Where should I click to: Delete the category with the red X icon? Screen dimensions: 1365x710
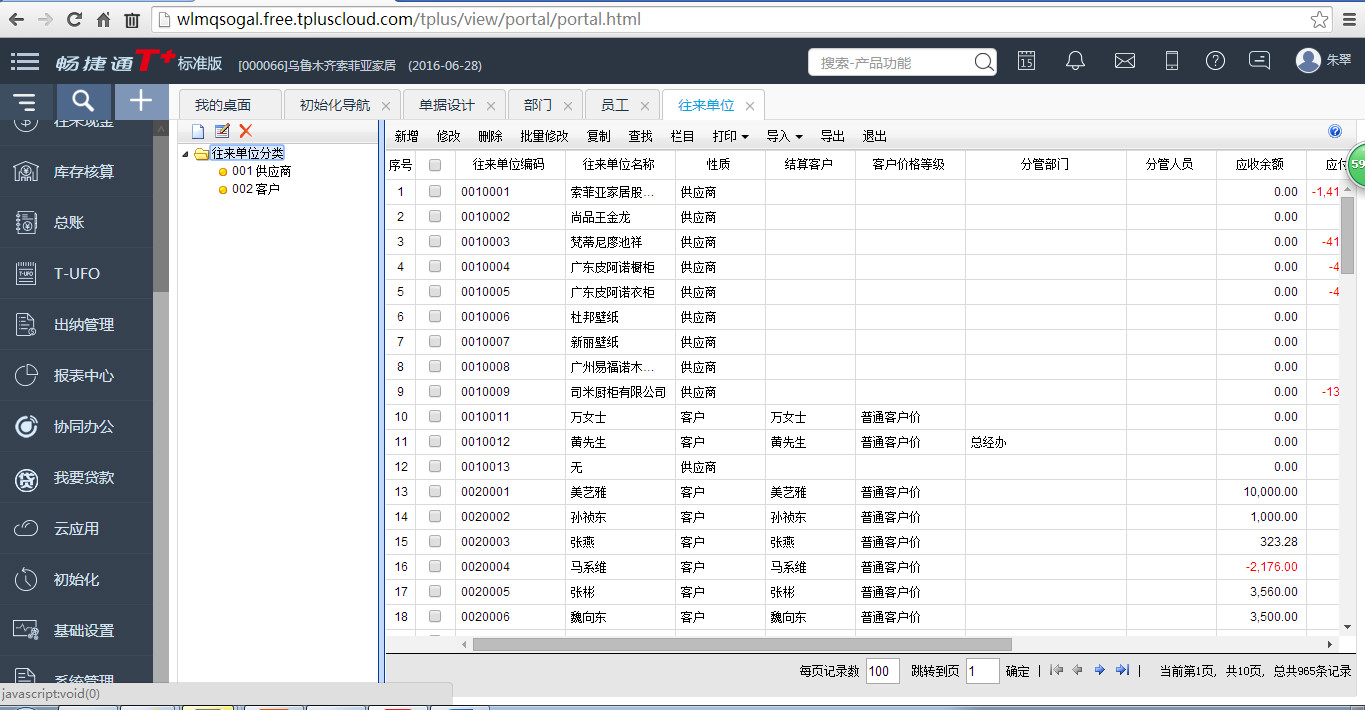coord(245,131)
